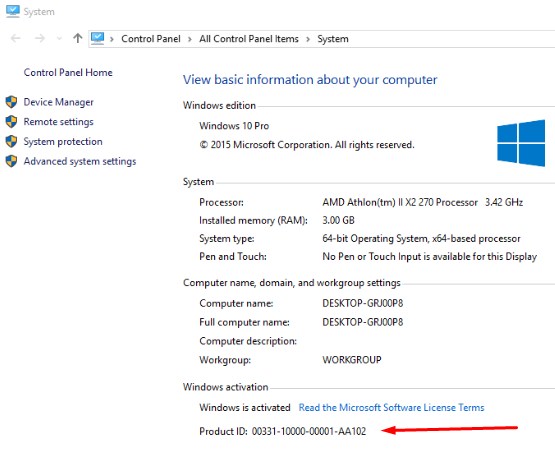Click 'Computer name, domain, and workgroup settings' header

click(292, 283)
